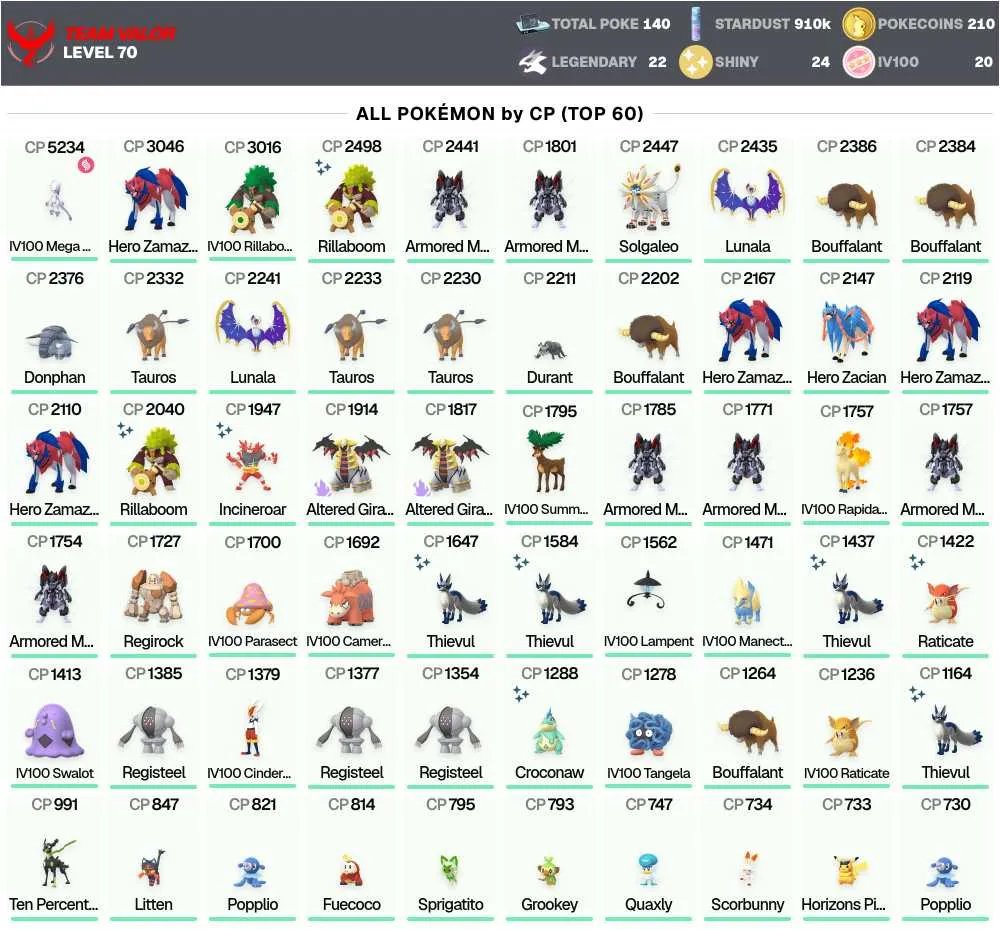This screenshot has height=930, width=1000.
Task: Tap the Quaxly sprite
Action: click(x=648, y=869)
